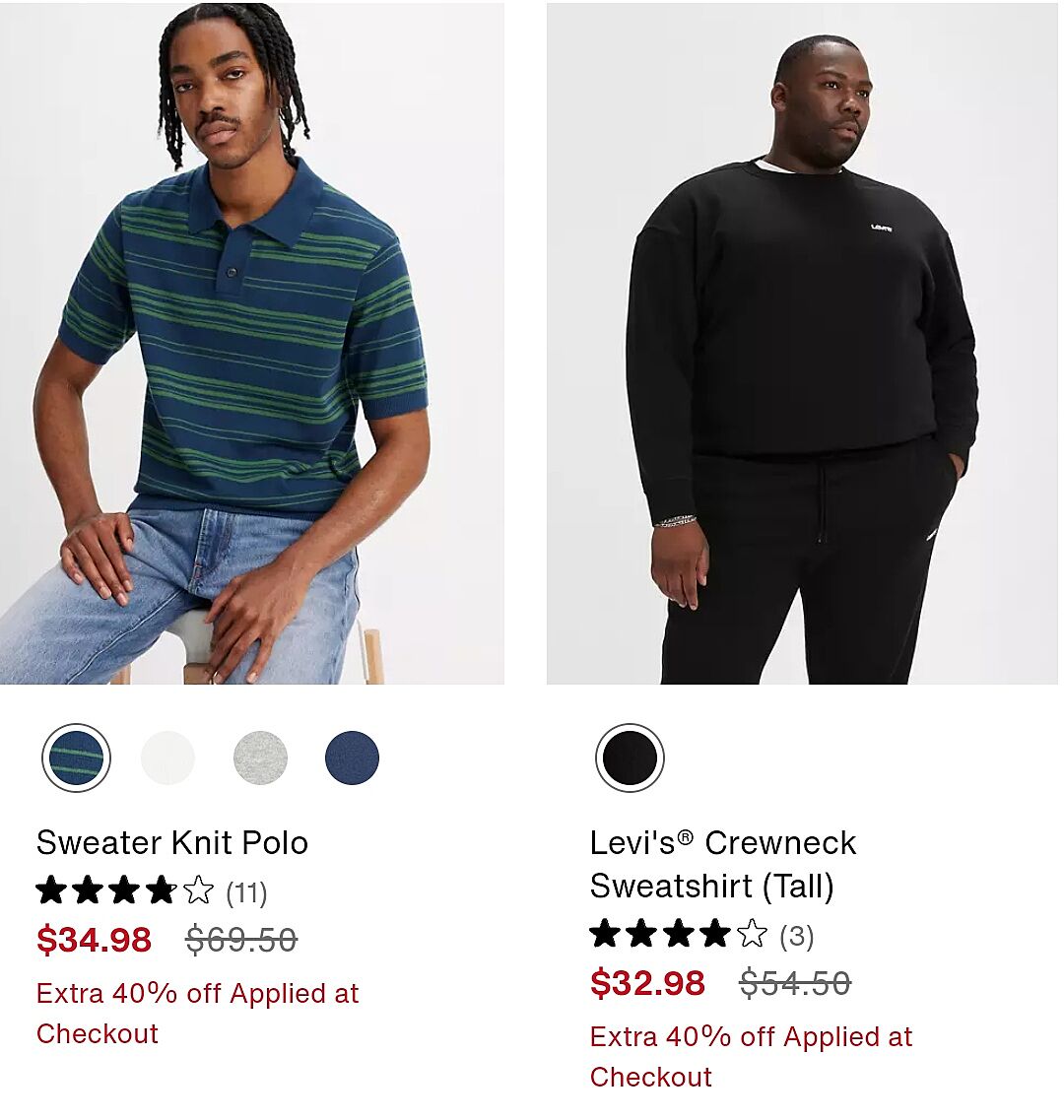This screenshot has height=1120, width=1064.
Task: Click the crossed-out $54.50 original price
Action: (795, 983)
